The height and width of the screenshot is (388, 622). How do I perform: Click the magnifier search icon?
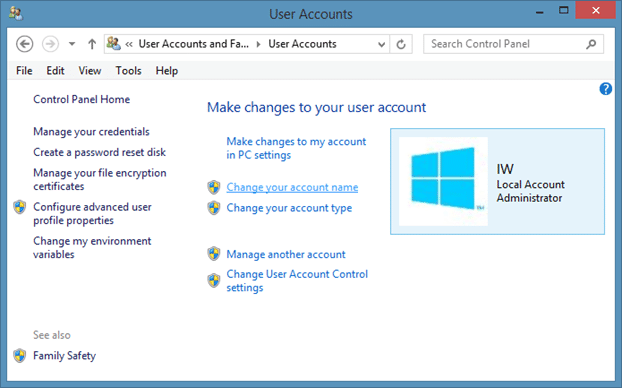click(x=591, y=44)
